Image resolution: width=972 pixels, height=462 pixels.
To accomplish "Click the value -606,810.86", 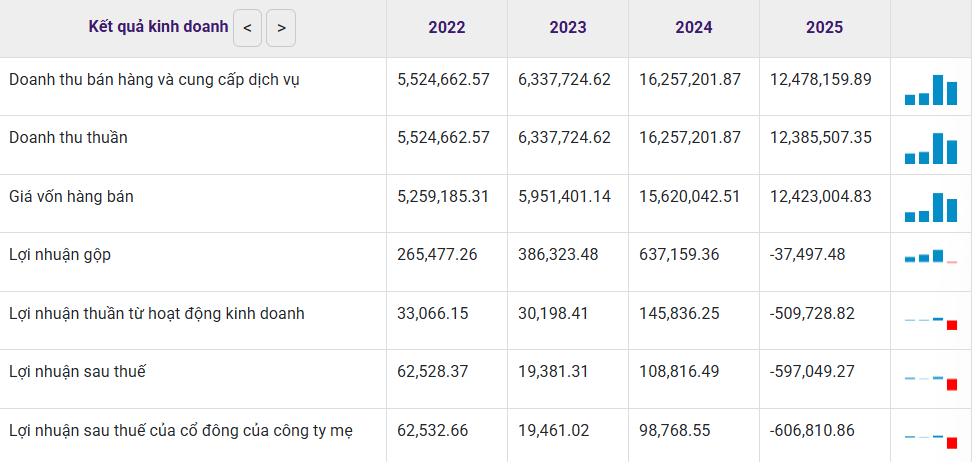I will point(812,430).
